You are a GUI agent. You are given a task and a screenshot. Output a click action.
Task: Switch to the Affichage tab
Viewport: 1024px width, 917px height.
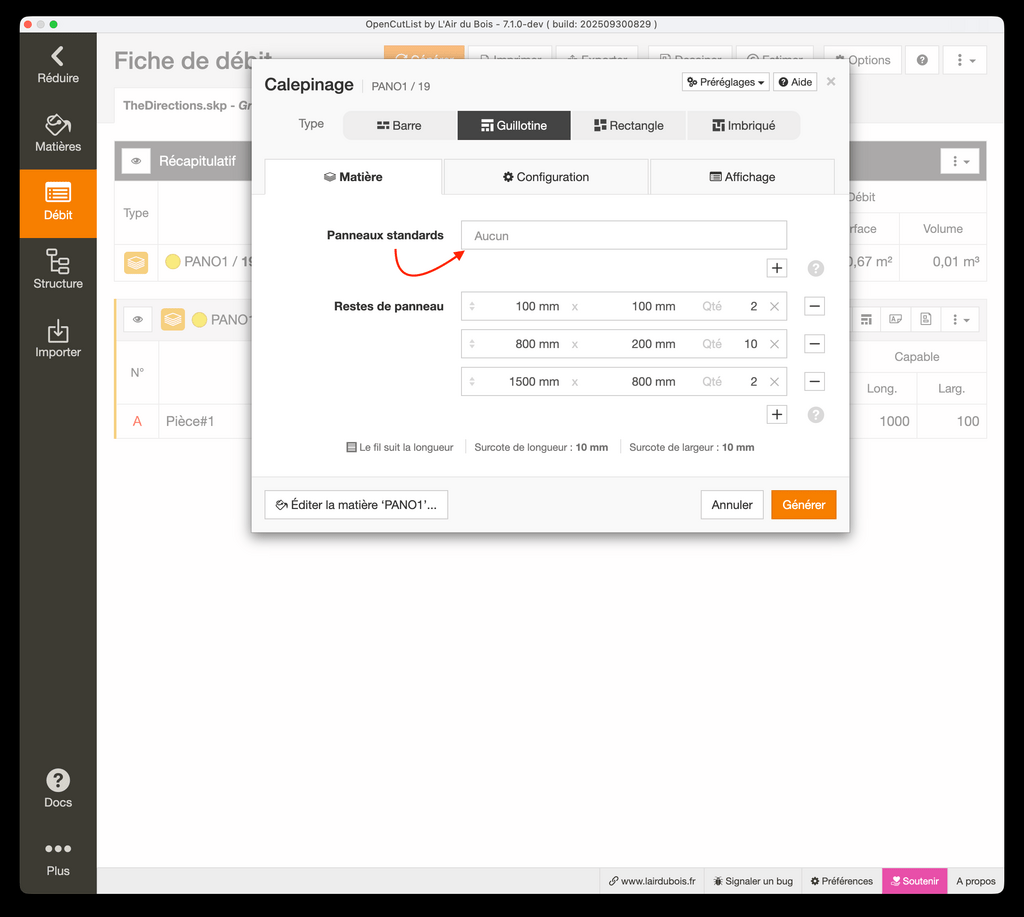(x=742, y=177)
